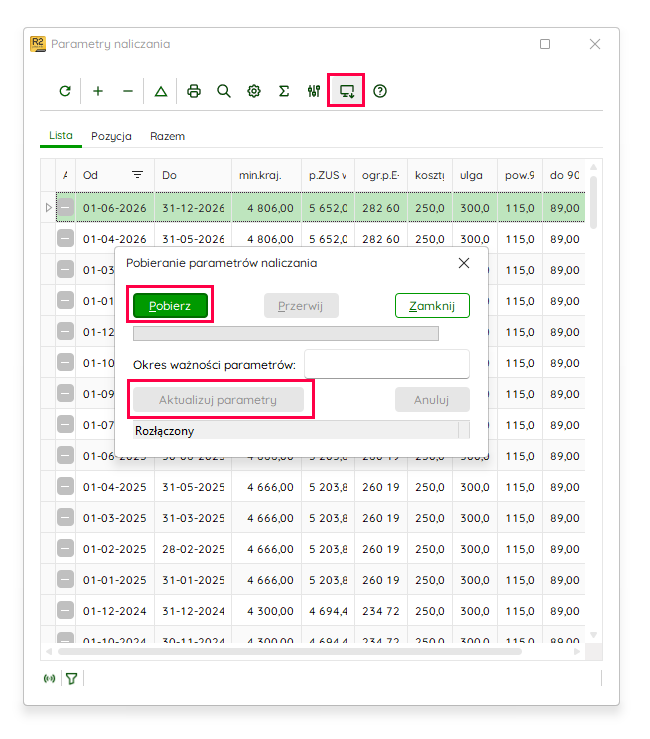Image resolution: width=650 pixels, height=739 pixels.
Task: Click the ogr.p.E column header
Action: click(x=381, y=175)
